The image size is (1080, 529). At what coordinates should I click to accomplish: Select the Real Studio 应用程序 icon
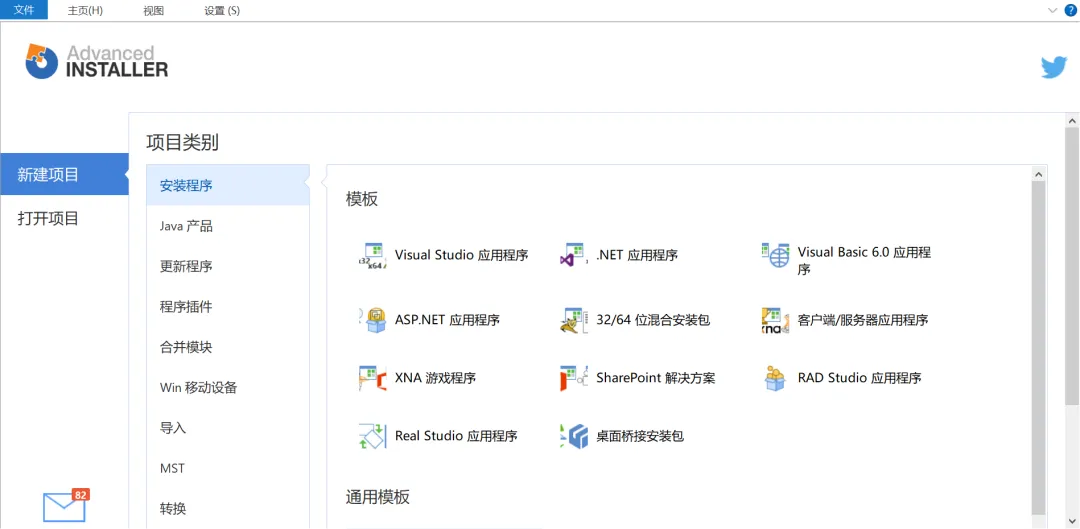pyautogui.click(x=373, y=435)
